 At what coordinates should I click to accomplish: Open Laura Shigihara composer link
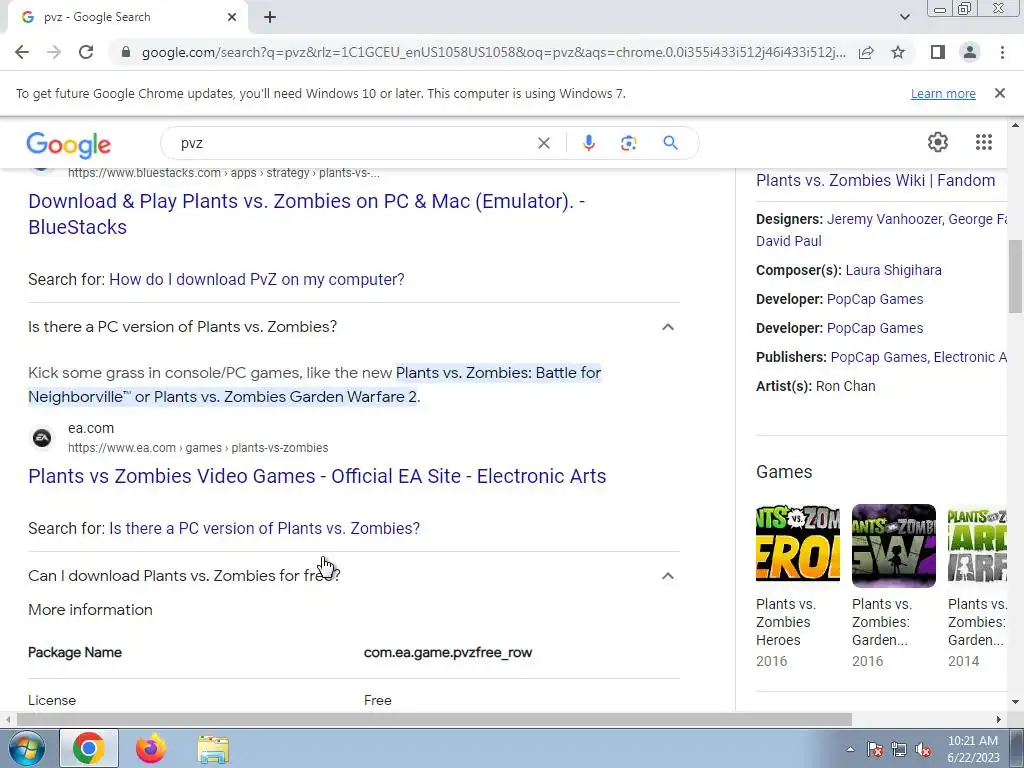tap(893, 270)
